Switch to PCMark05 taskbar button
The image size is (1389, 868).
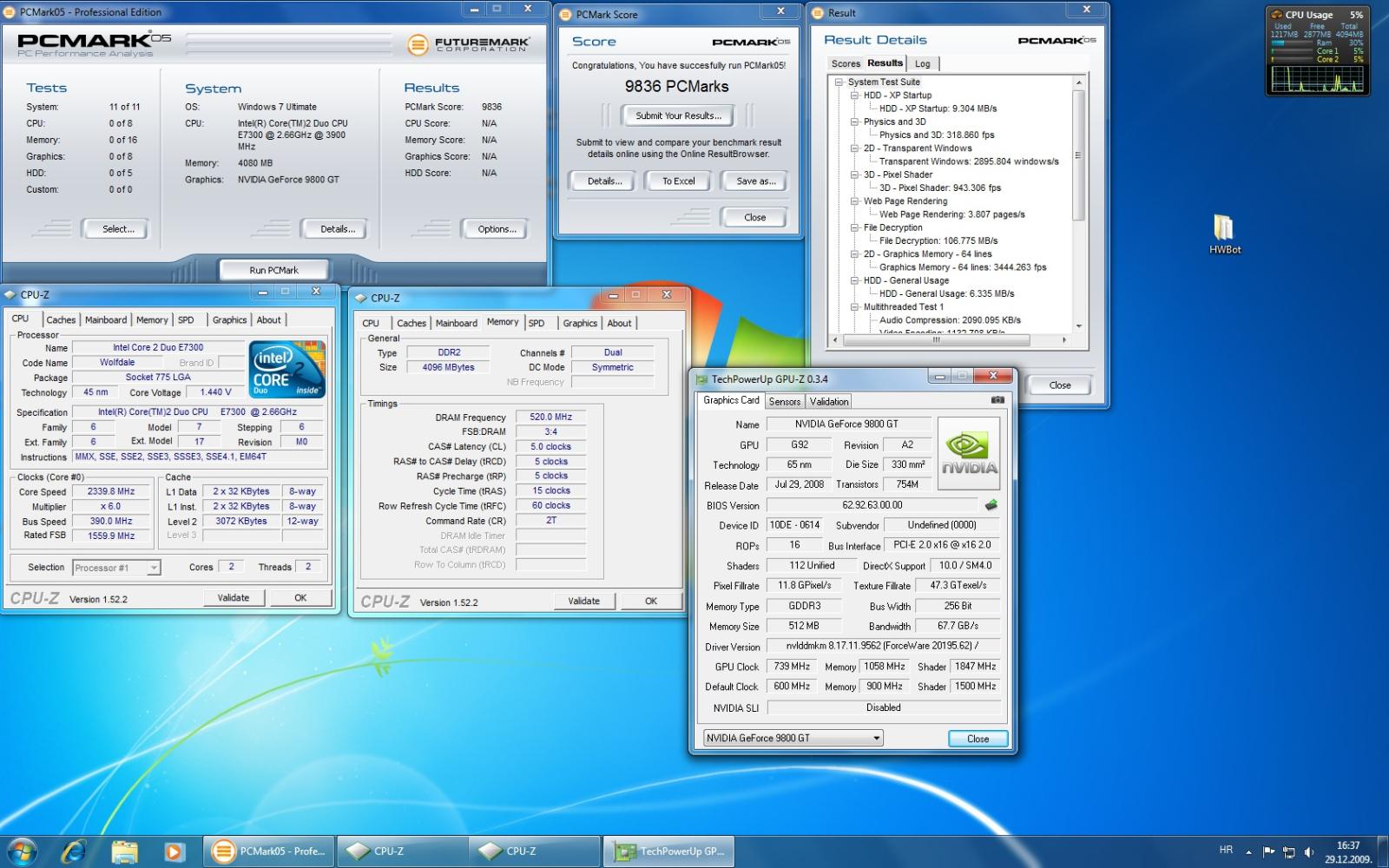pyautogui.click(x=269, y=852)
